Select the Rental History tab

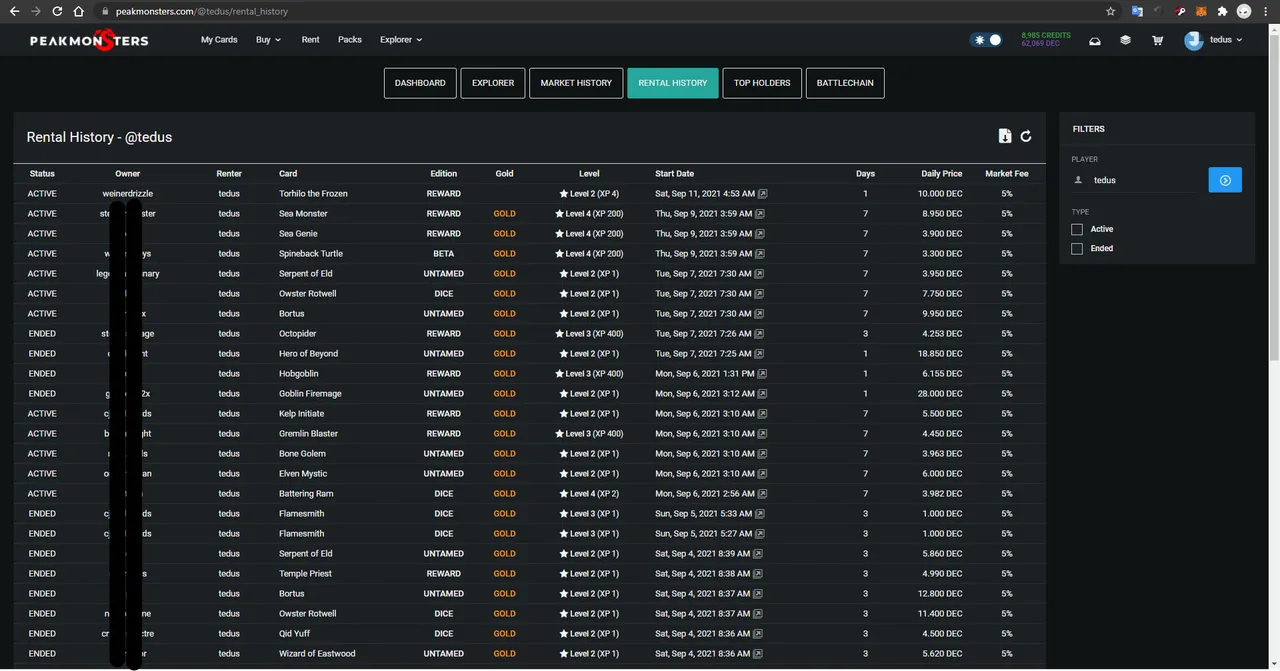point(673,83)
